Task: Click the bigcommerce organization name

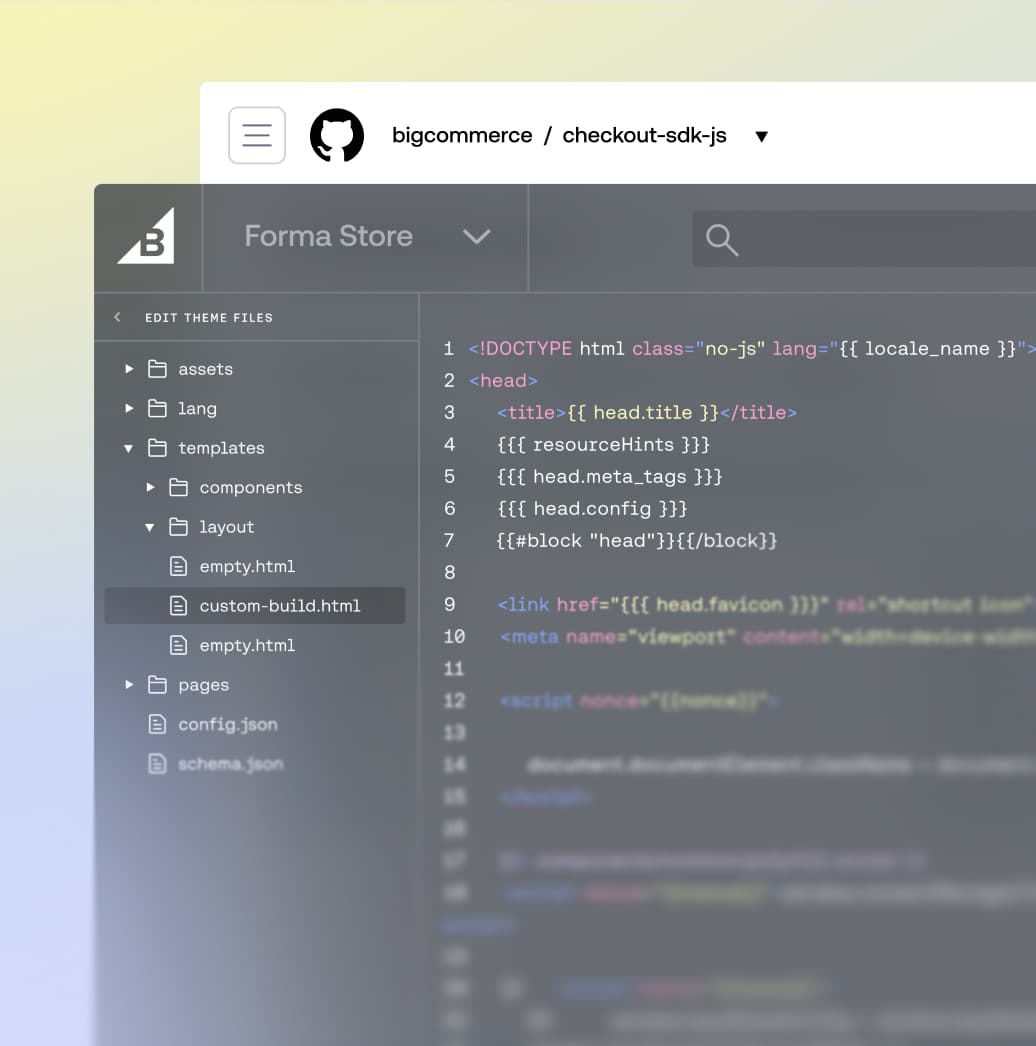Action: click(462, 135)
